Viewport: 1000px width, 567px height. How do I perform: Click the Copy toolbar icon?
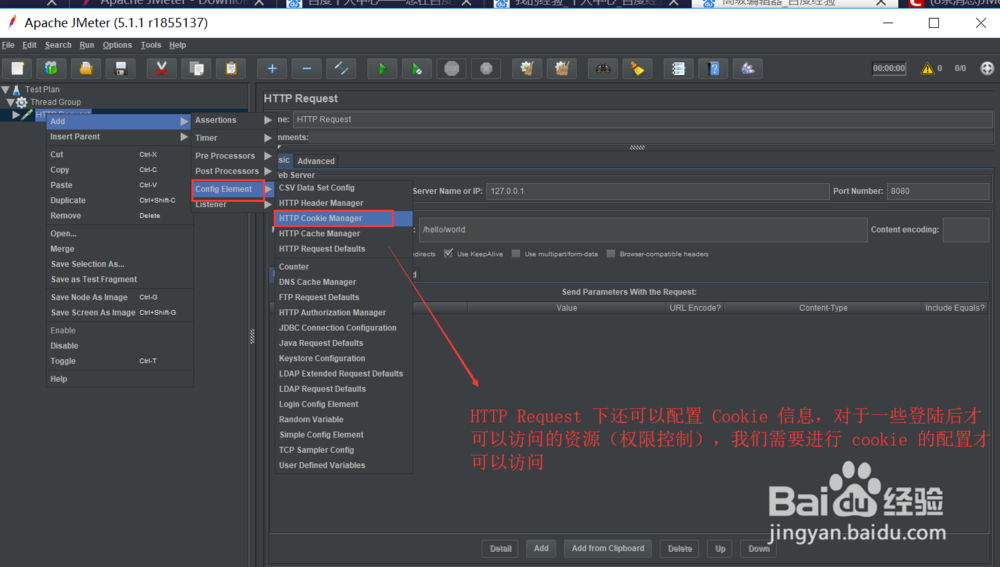point(196,68)
